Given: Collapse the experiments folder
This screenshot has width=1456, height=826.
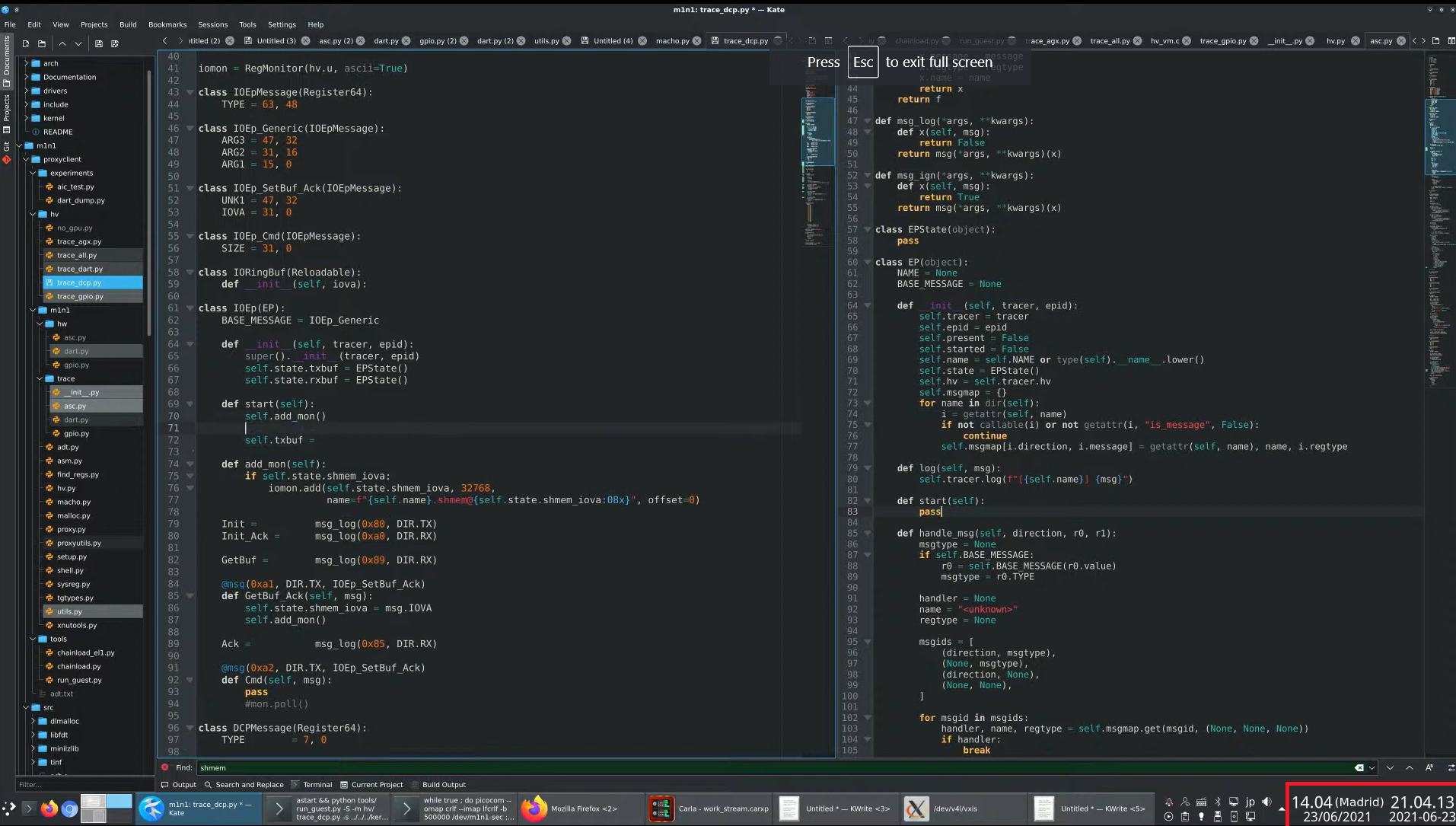Looking at the screenshot, I should [33, 173].
